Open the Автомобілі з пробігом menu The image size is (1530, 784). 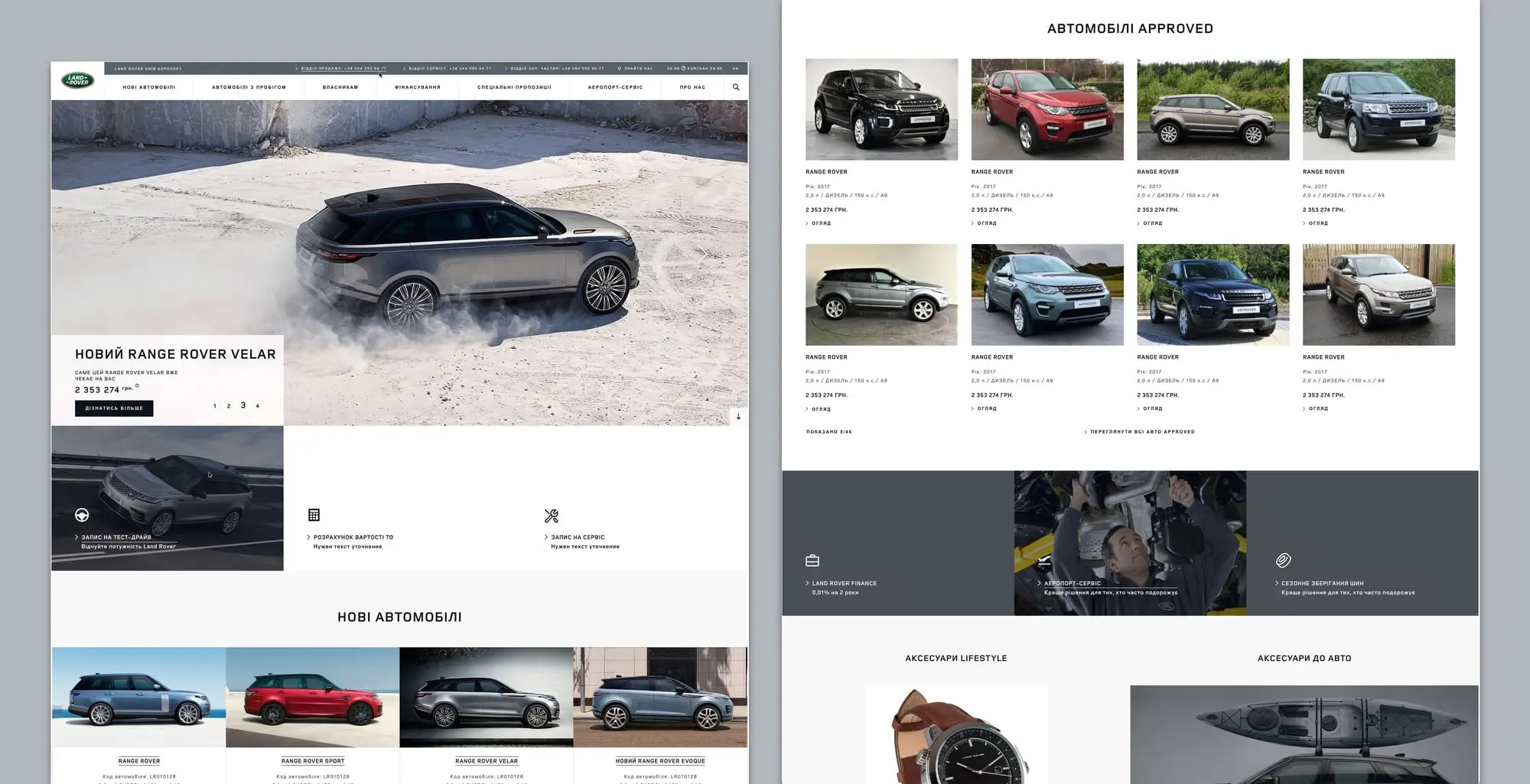249,87
